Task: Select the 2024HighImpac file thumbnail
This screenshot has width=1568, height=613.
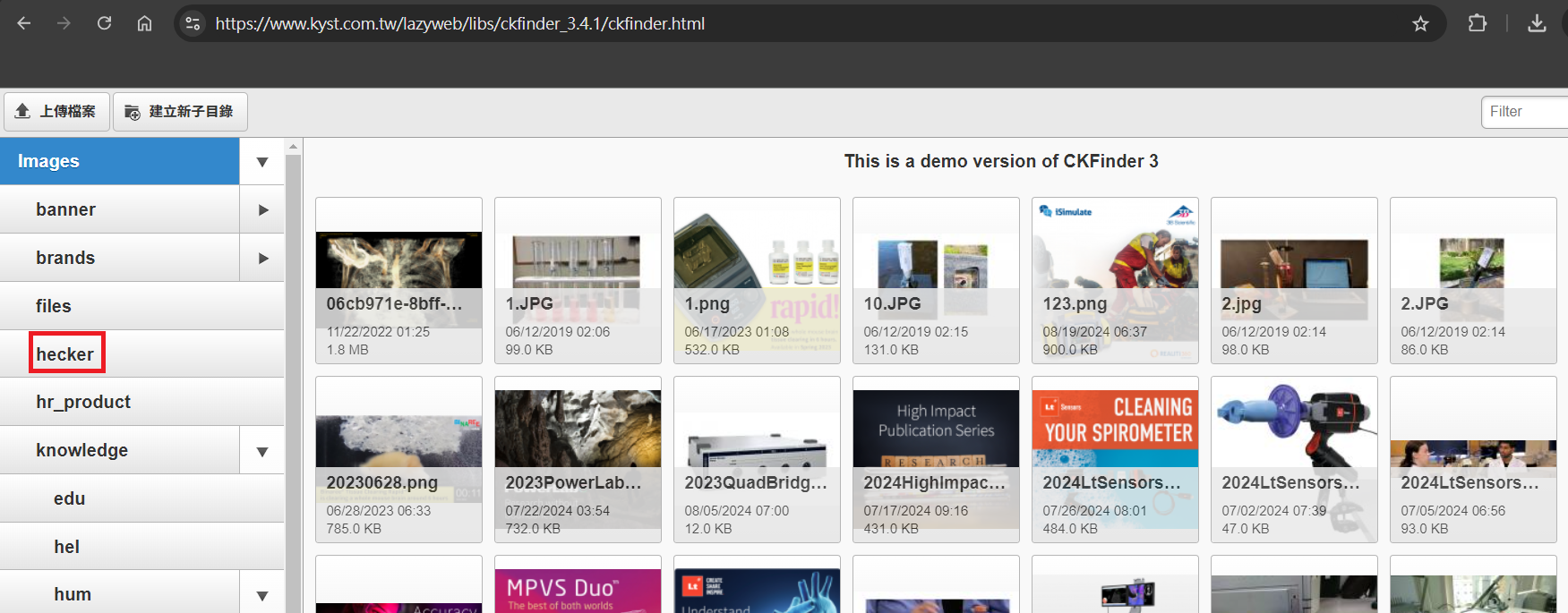Action: pyautogui.click(x=936, y=459)
